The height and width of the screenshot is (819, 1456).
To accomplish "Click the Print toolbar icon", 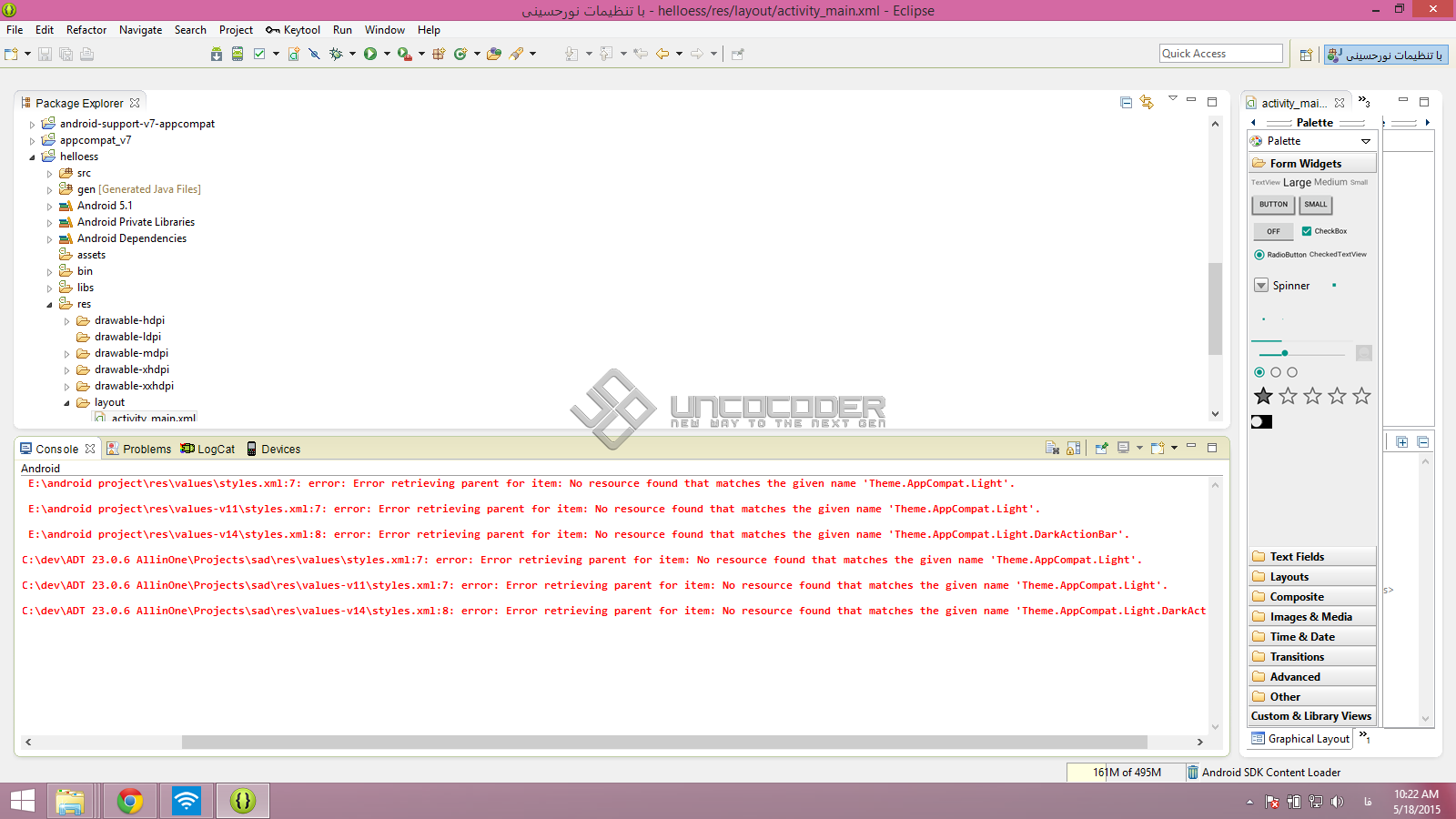I will pos(86,55).
